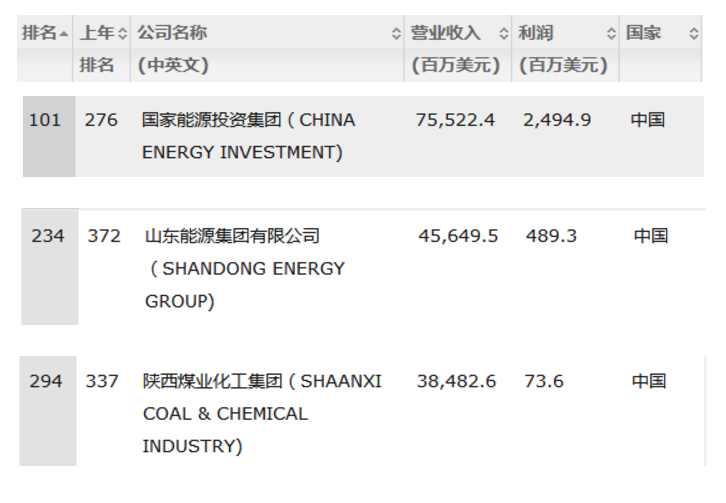726x503 pixels.
Task: Click the 国家 column header label
Action: [x=644, y=33]
